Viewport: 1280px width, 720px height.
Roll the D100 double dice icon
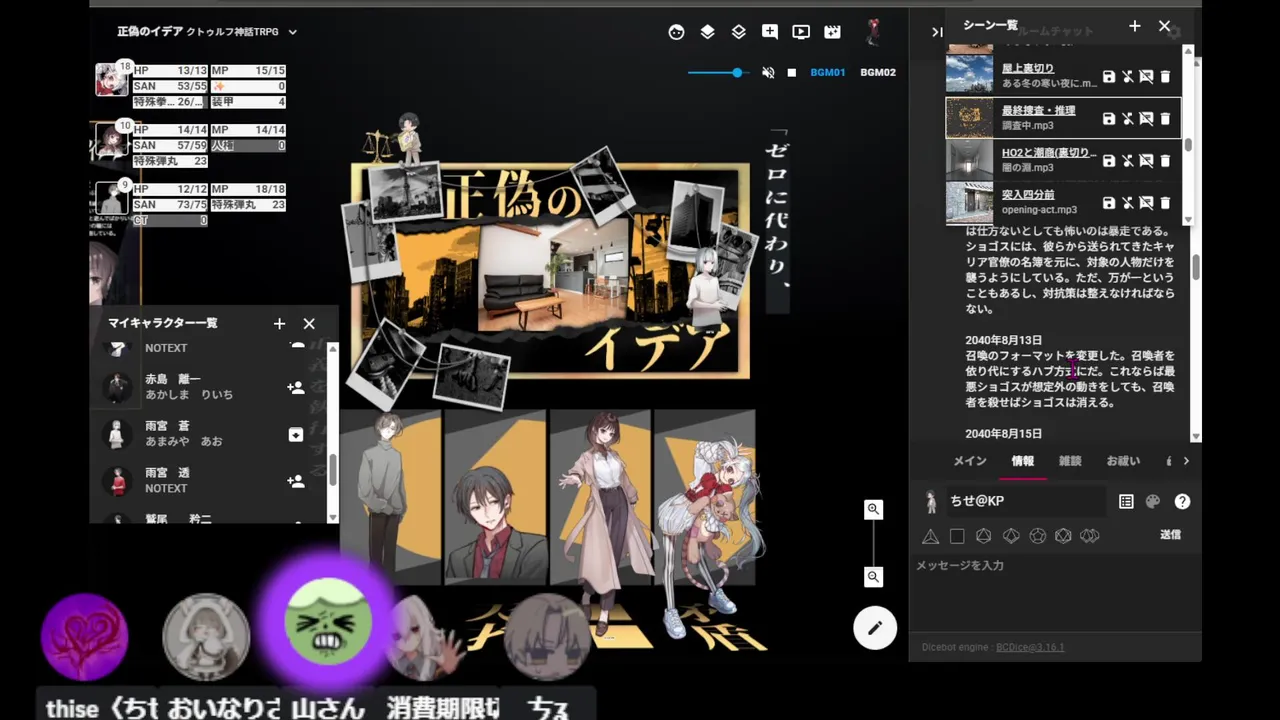click(1090, 536)
